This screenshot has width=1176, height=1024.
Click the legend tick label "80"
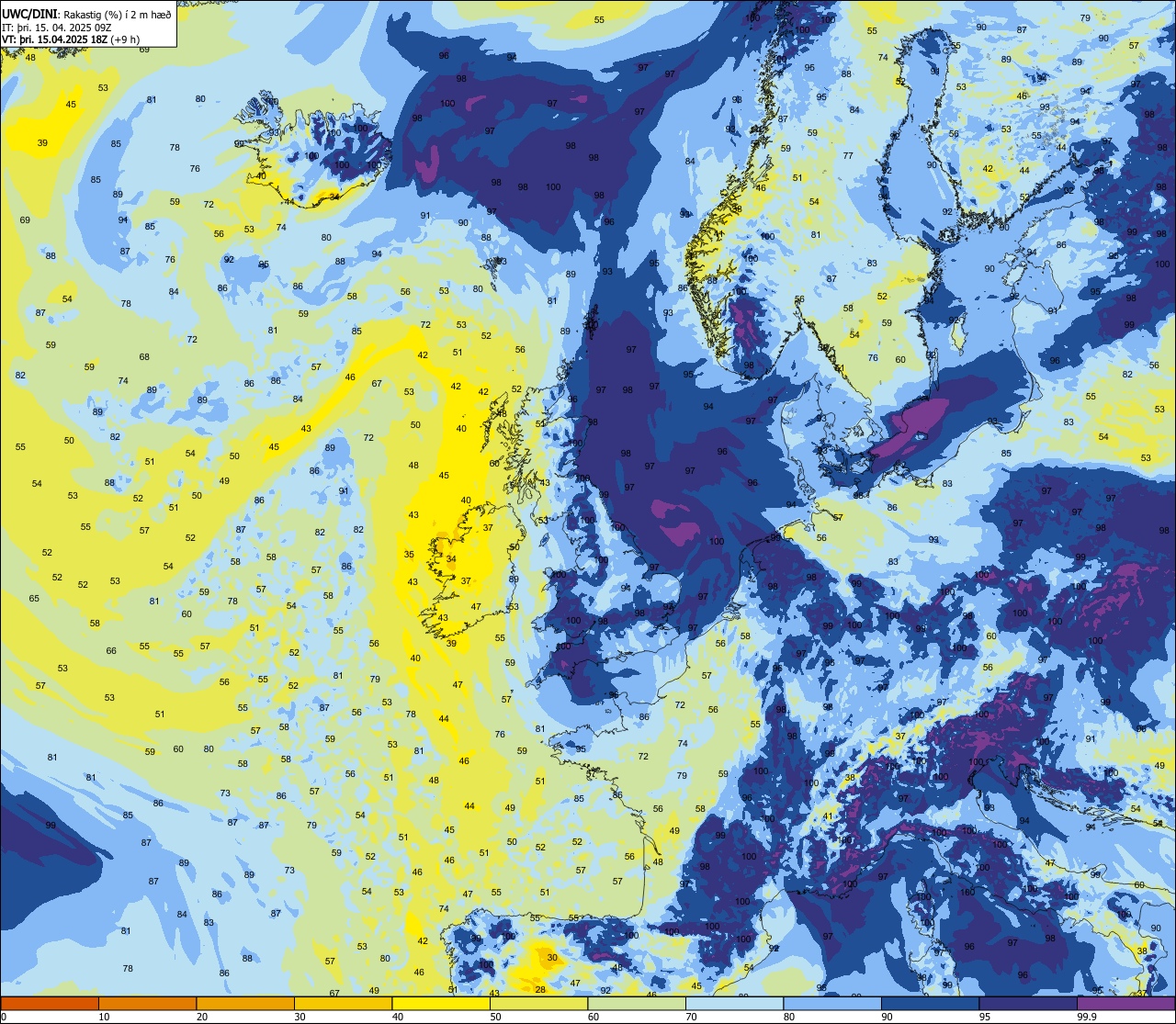pyautogui.click(x=788, y=1017)
